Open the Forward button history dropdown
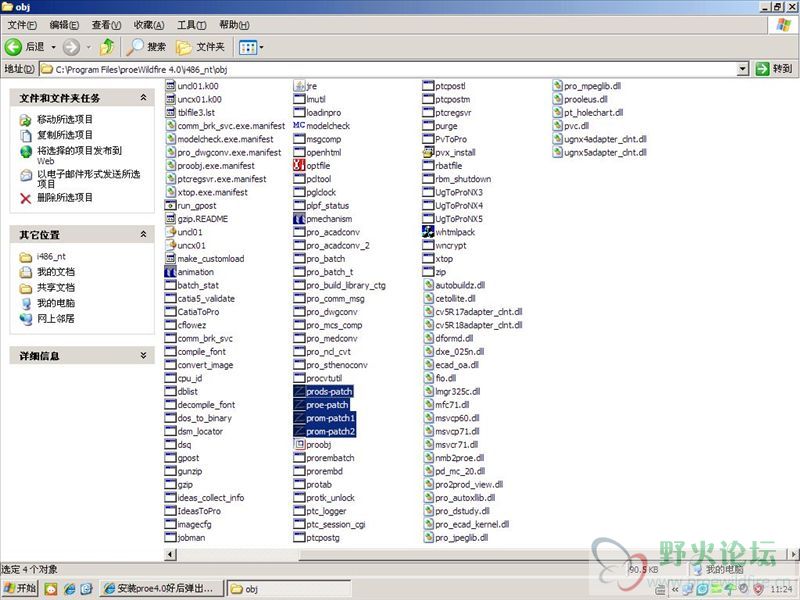The height and width of the screenshot is (600, 800). point(88,47)
